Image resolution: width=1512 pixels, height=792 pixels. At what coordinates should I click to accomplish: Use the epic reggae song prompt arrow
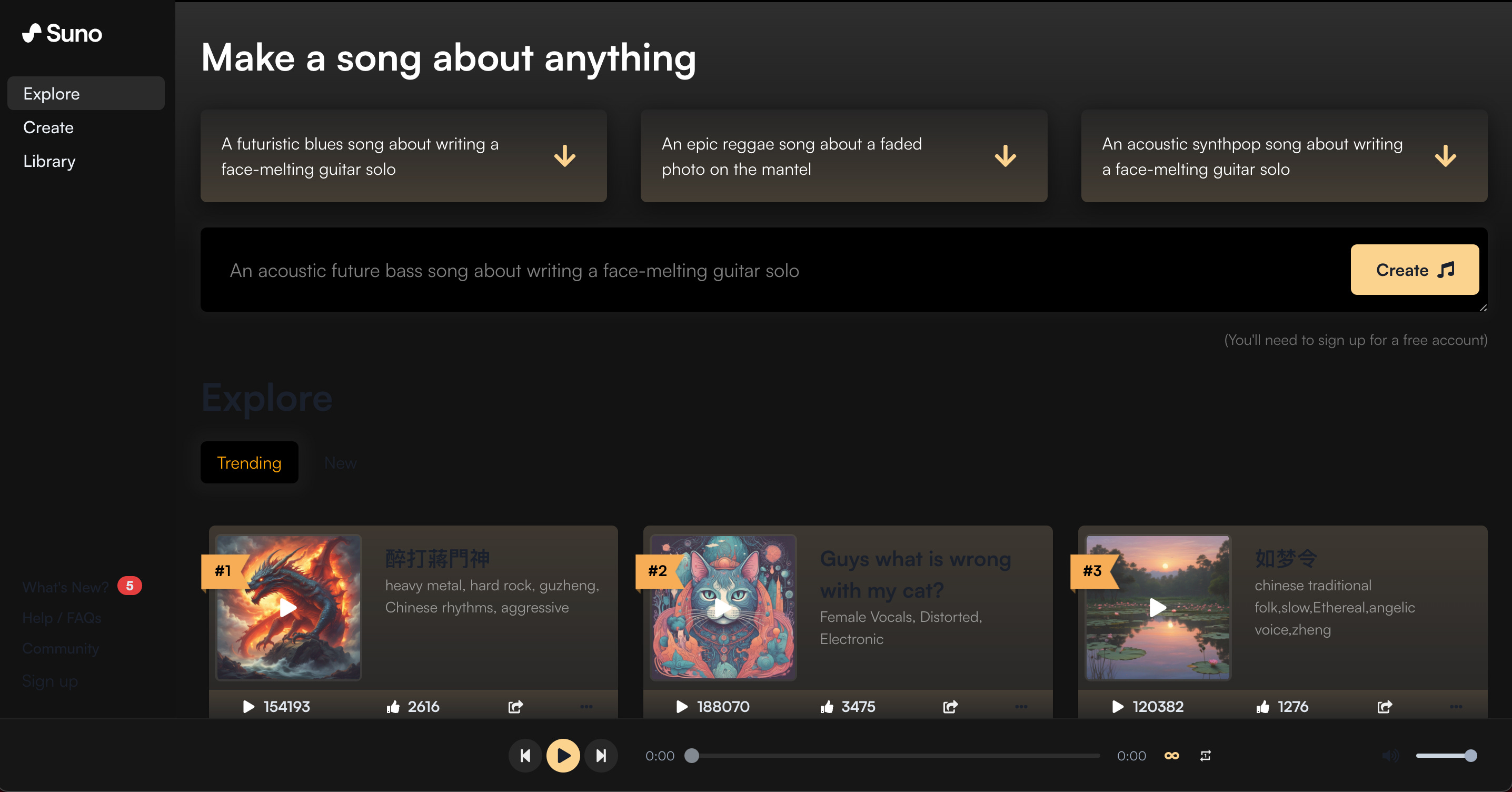1005,156
